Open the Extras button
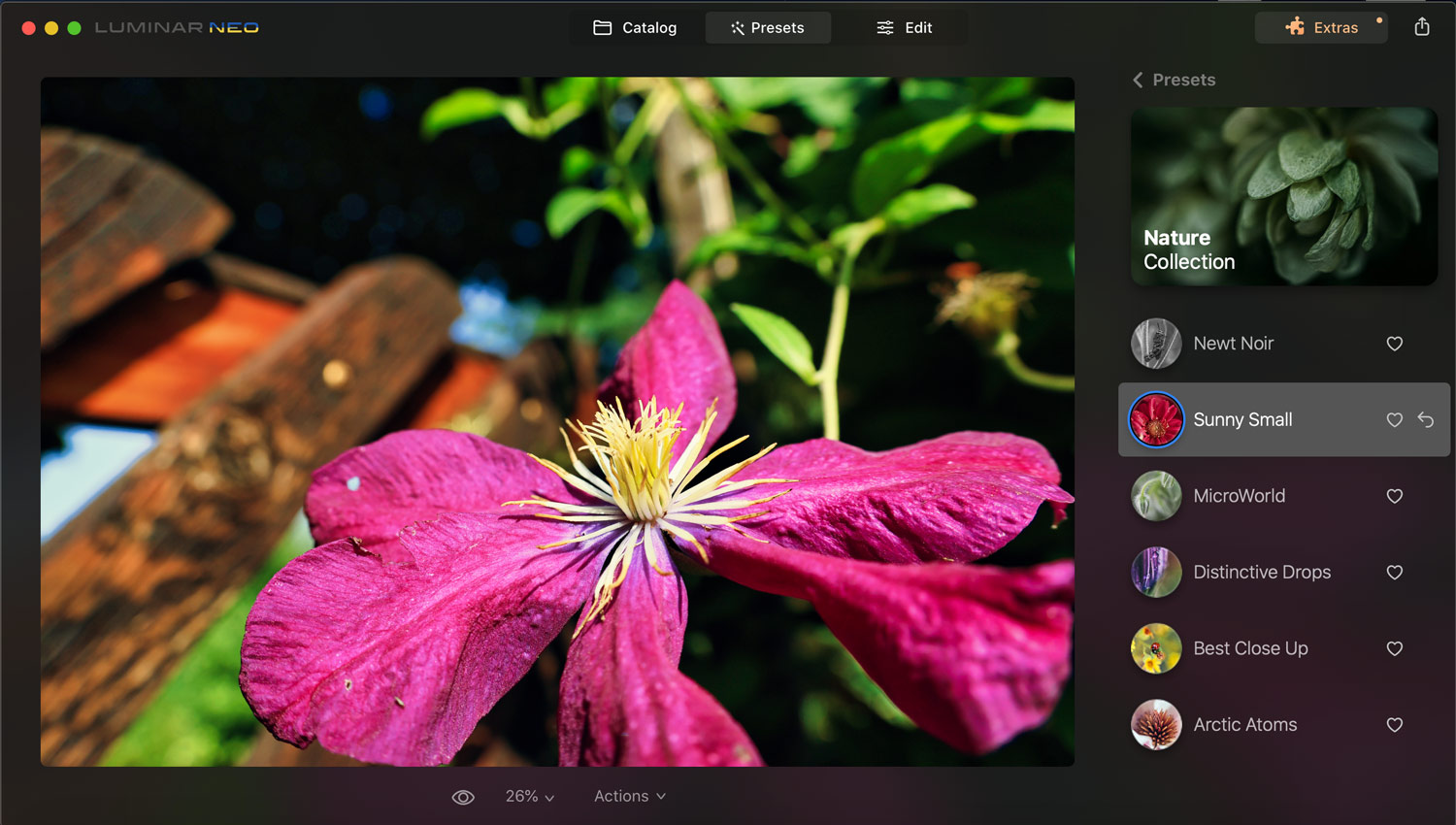The width and height of the screenshot is (1456, 825). [x=1321, y=27]
